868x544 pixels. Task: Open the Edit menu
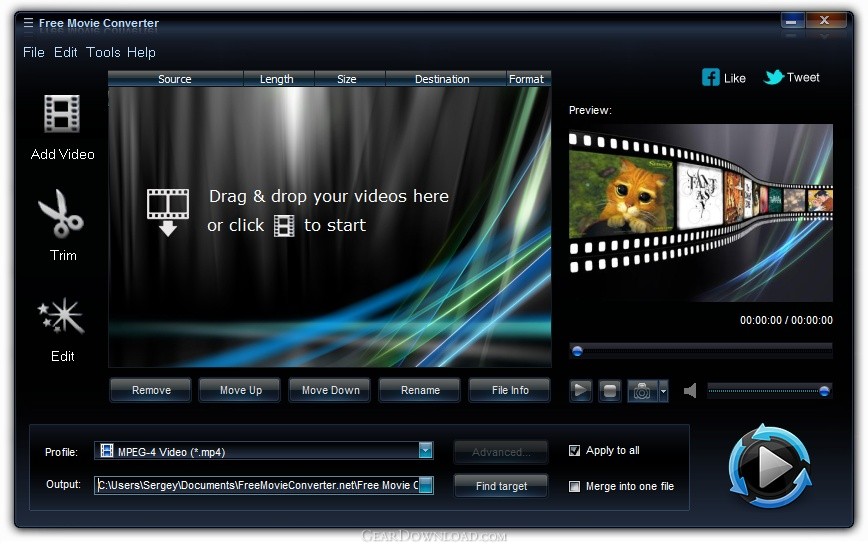[x=65, y=52]
